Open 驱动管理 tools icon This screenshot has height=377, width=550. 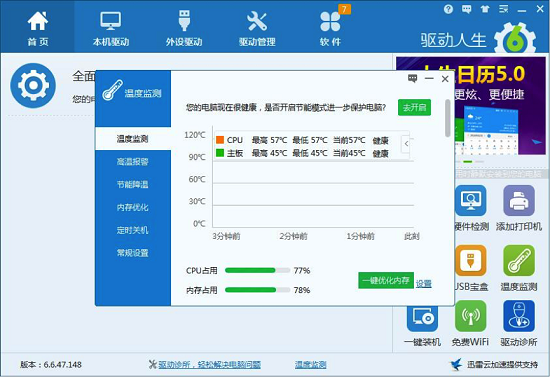tap(257, 21)
